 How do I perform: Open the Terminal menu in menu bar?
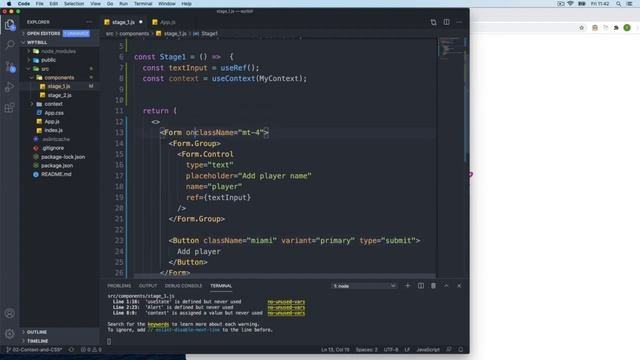point(143,4)
